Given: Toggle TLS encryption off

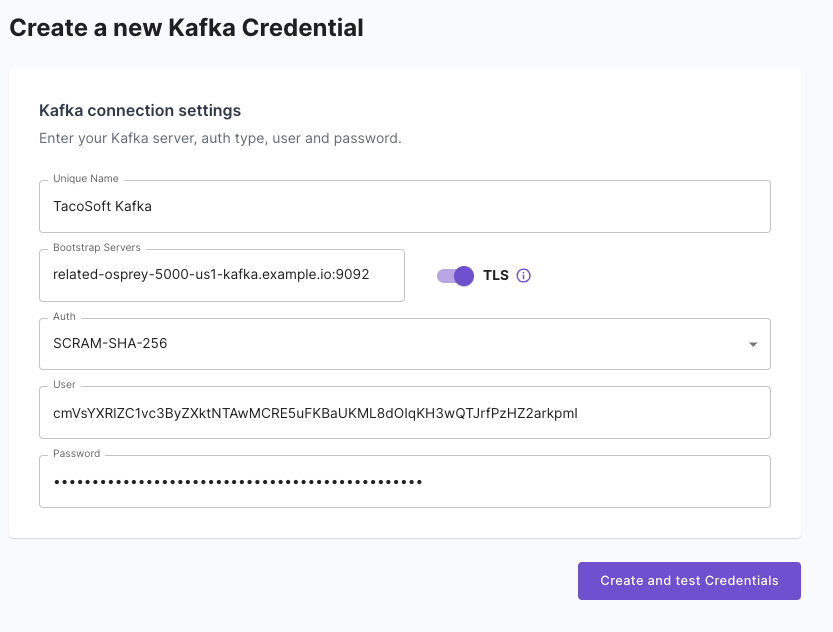Looking at the screenshot, I should point(455,275).
